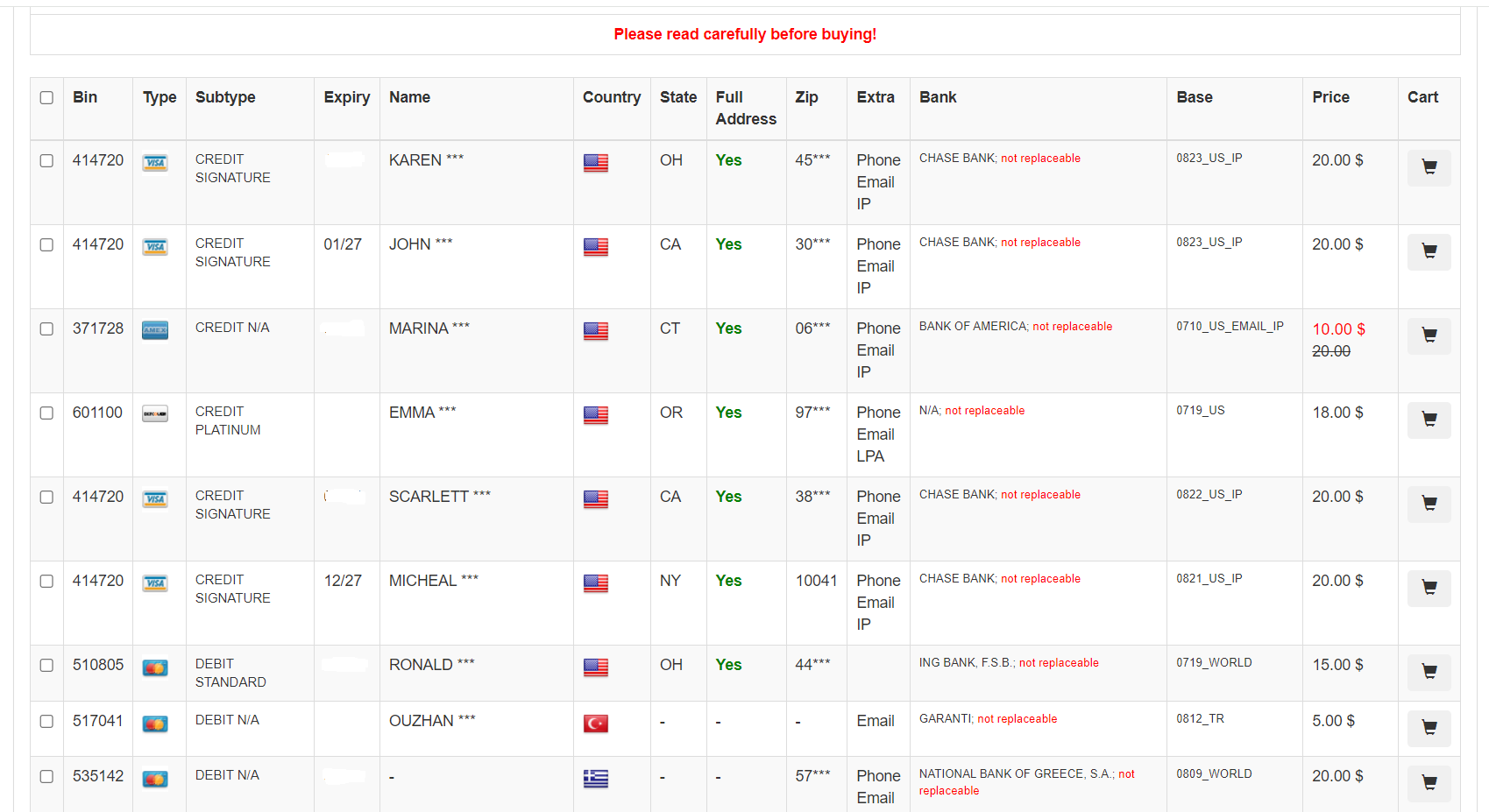1489x812 pixels.
Task: Click the Visa icon in the SCARLETT row
Action: [x=155, y=499]
